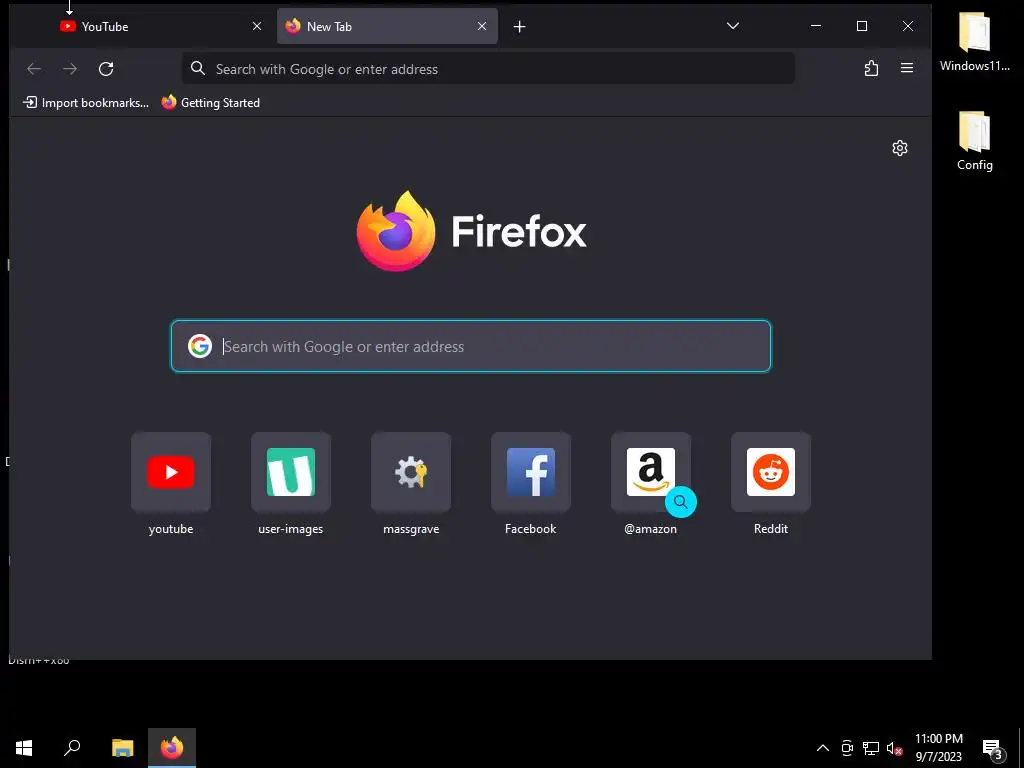
Task: Open Getting Started bookmark
Action: [211, 103]
